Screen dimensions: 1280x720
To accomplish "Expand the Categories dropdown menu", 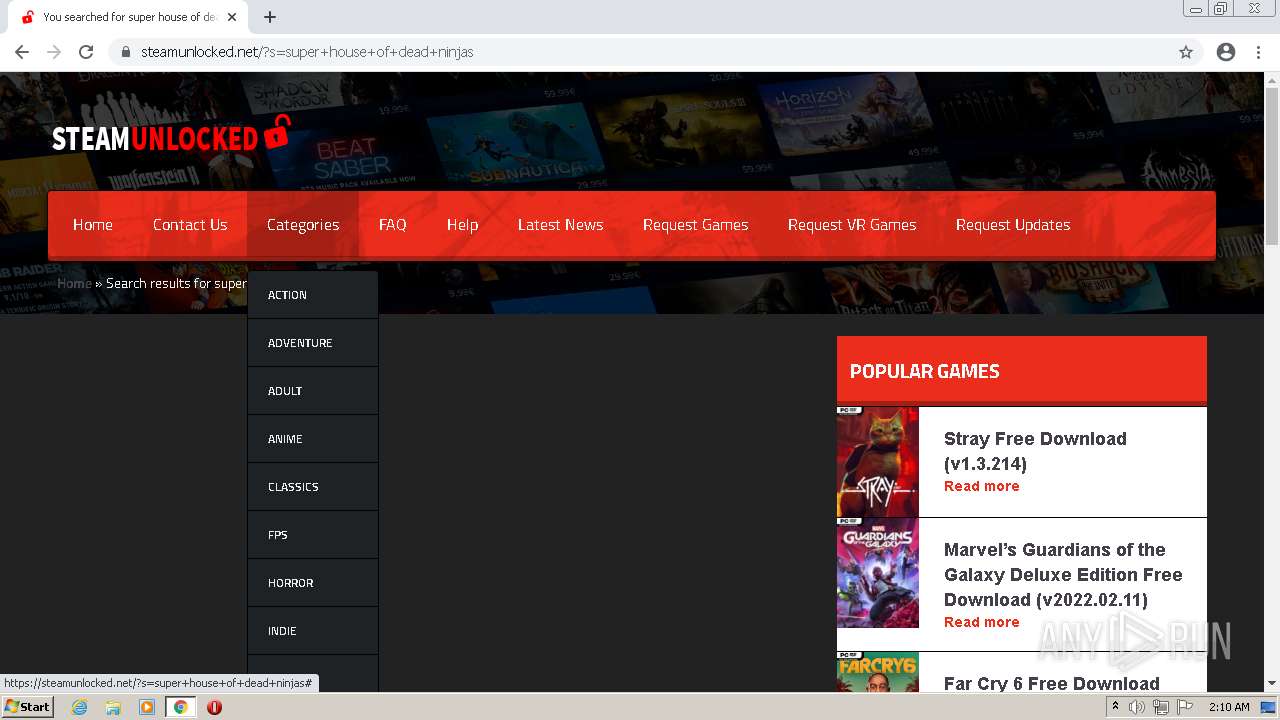I will click(303, 225).
